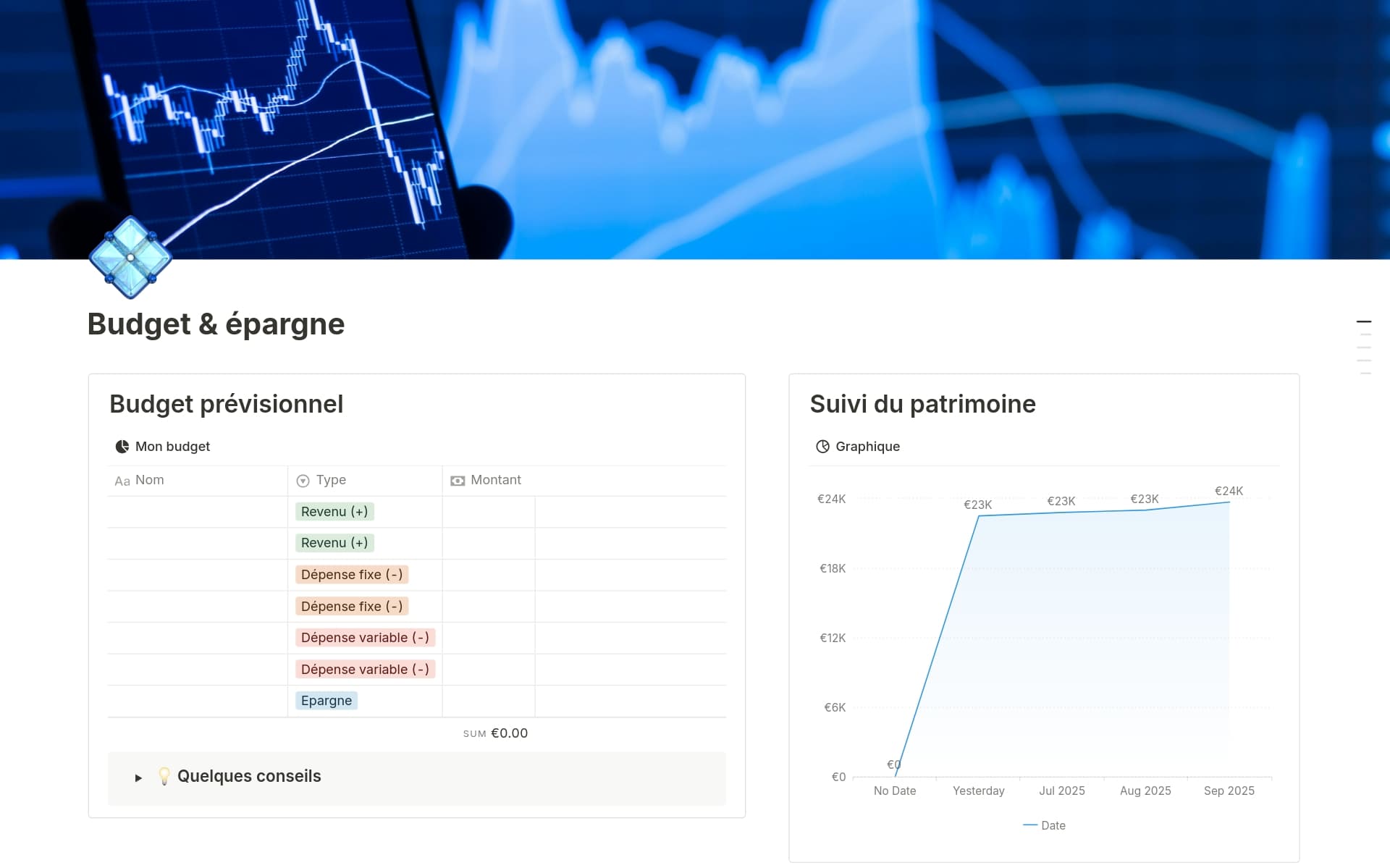Image resolution: width=1390 pixels, height=868 pixels.
Task: Click the blue diamond page icon
Action: click(130, 257)
